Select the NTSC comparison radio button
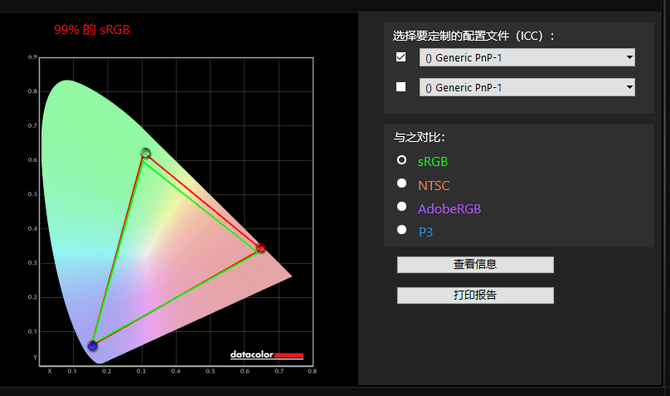Viewport: 670px width, 396px height. click(401, 183)
